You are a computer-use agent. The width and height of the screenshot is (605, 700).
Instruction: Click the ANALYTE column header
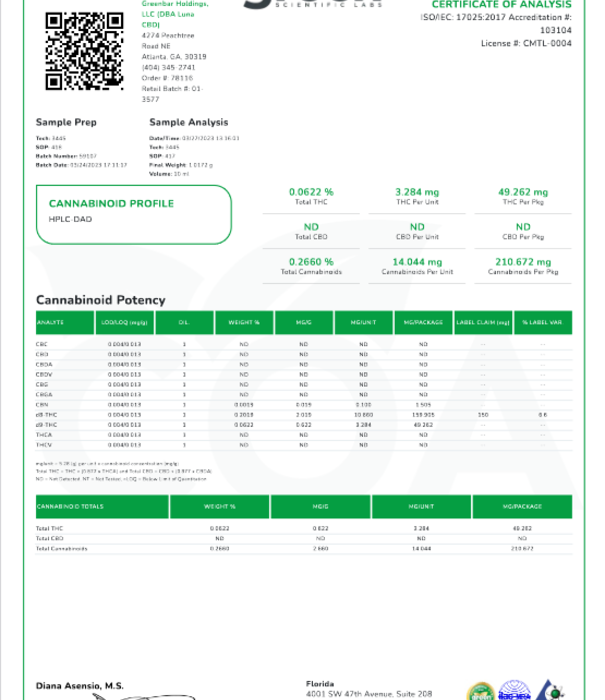click(51, 323)
